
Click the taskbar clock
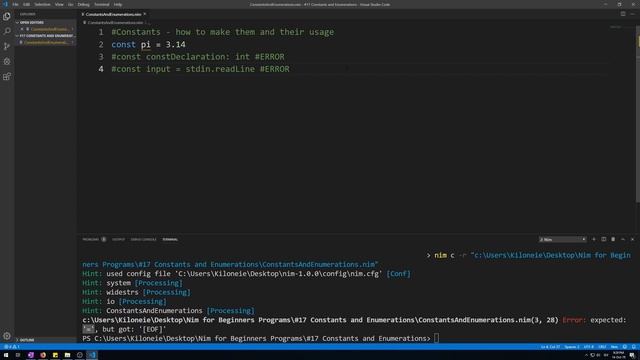coord(618,355)
